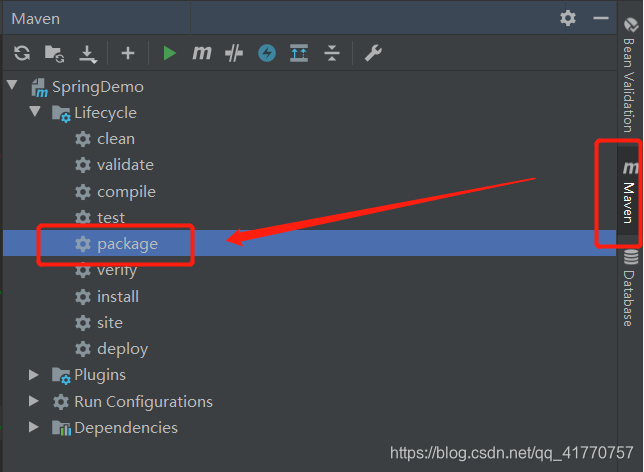Hide the Maven tool window

pyautogui.click(x=600, y=18)
